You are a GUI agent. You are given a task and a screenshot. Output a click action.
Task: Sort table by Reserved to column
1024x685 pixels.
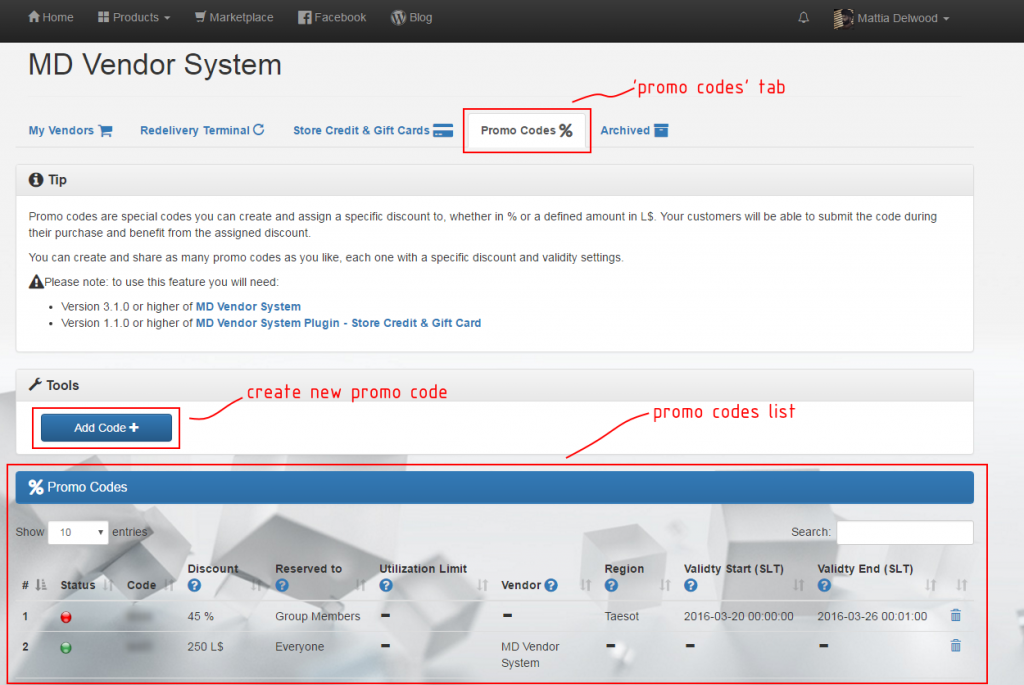(x=361, y=585)
